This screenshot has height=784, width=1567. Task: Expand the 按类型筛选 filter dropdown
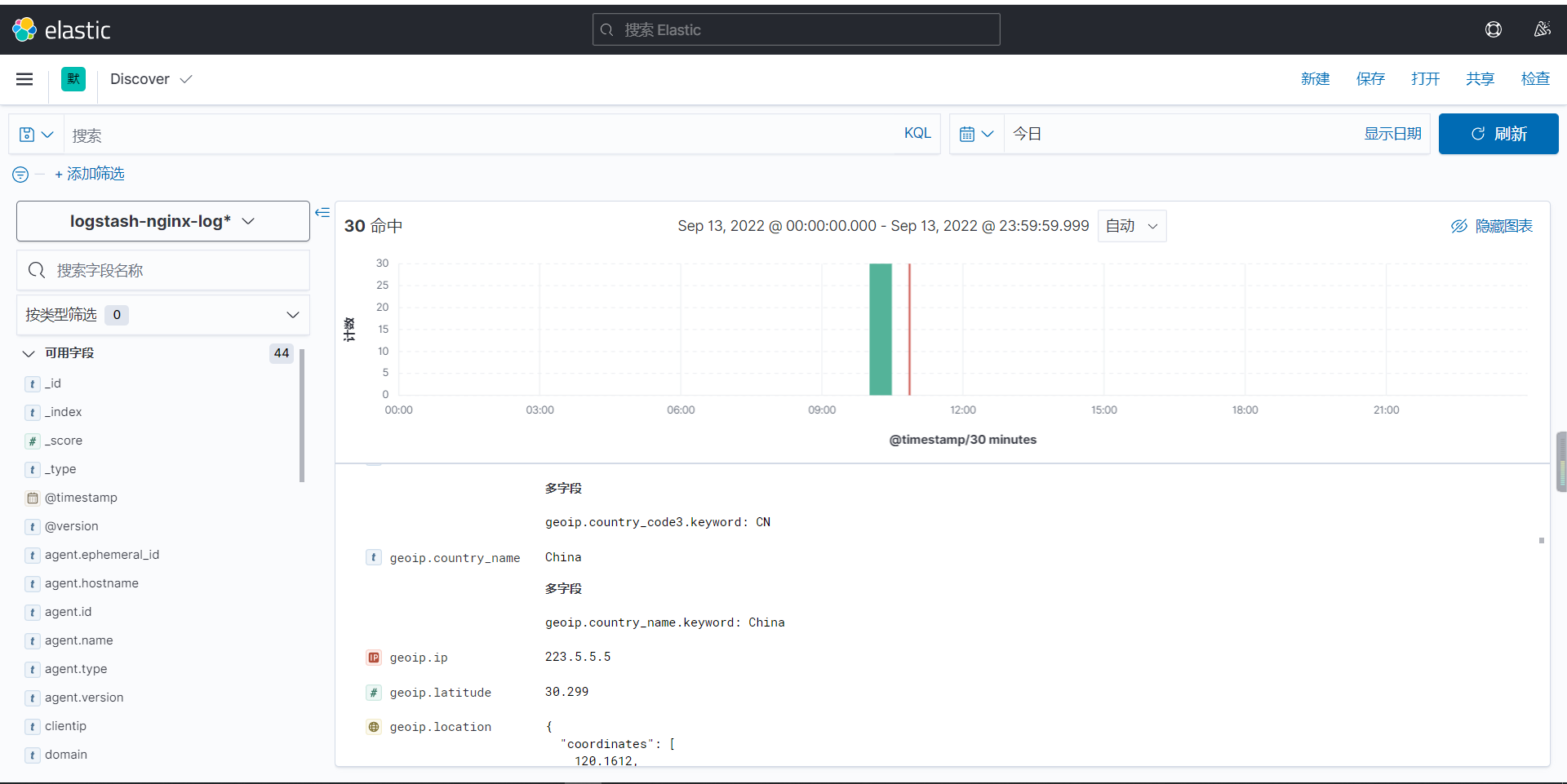163,315
